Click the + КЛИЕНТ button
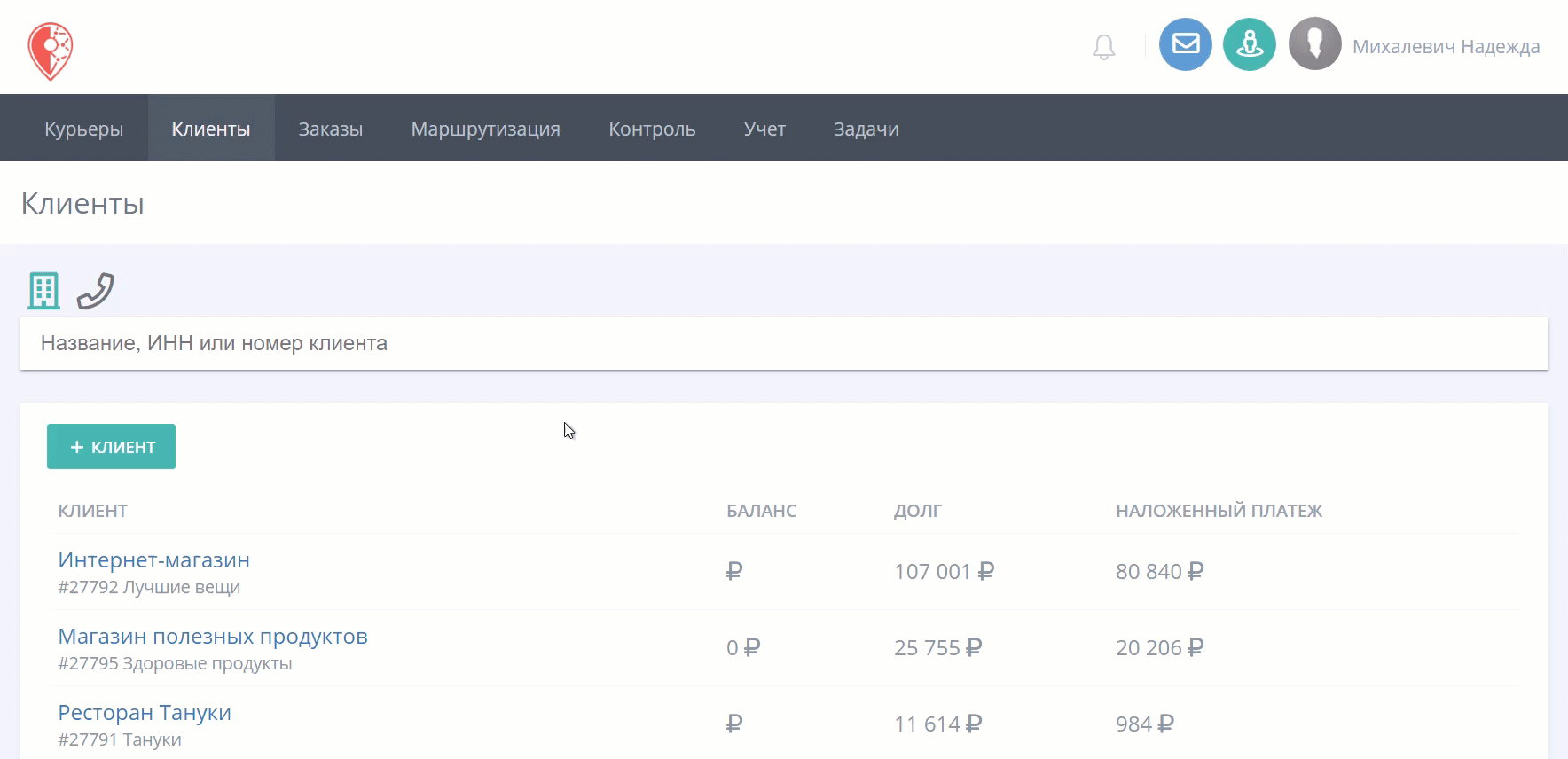Screen dimensions: 1568x759 [x=111, y=447]
